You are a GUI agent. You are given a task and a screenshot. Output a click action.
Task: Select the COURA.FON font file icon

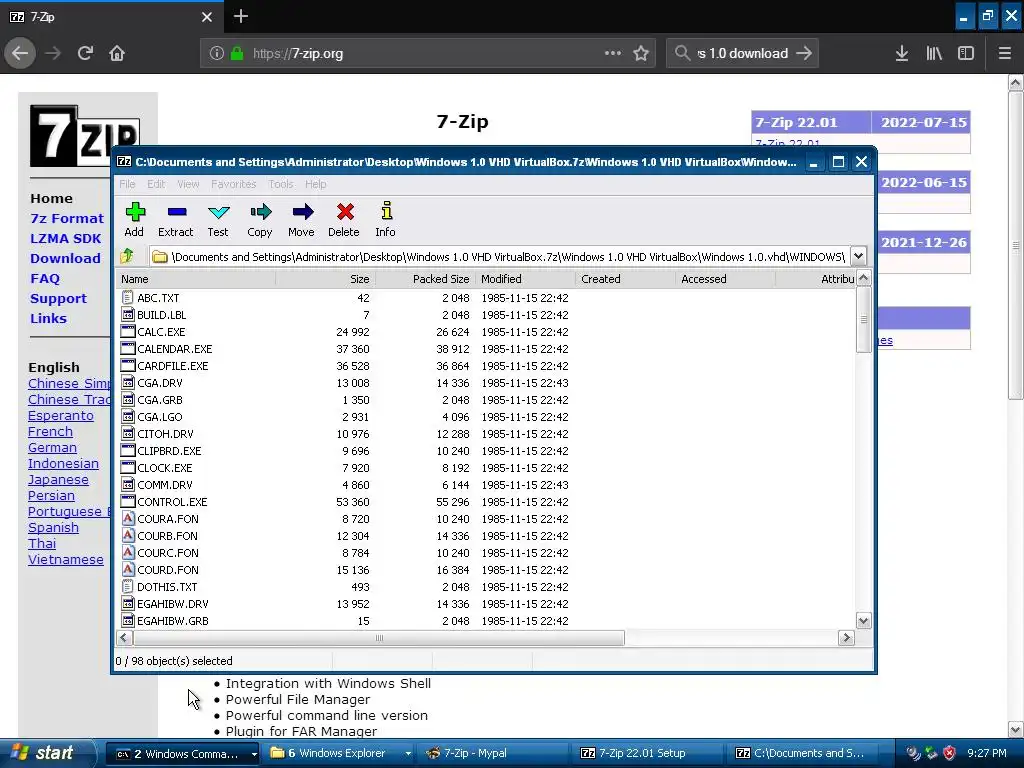pyautogui.click(x=128, y=519)
